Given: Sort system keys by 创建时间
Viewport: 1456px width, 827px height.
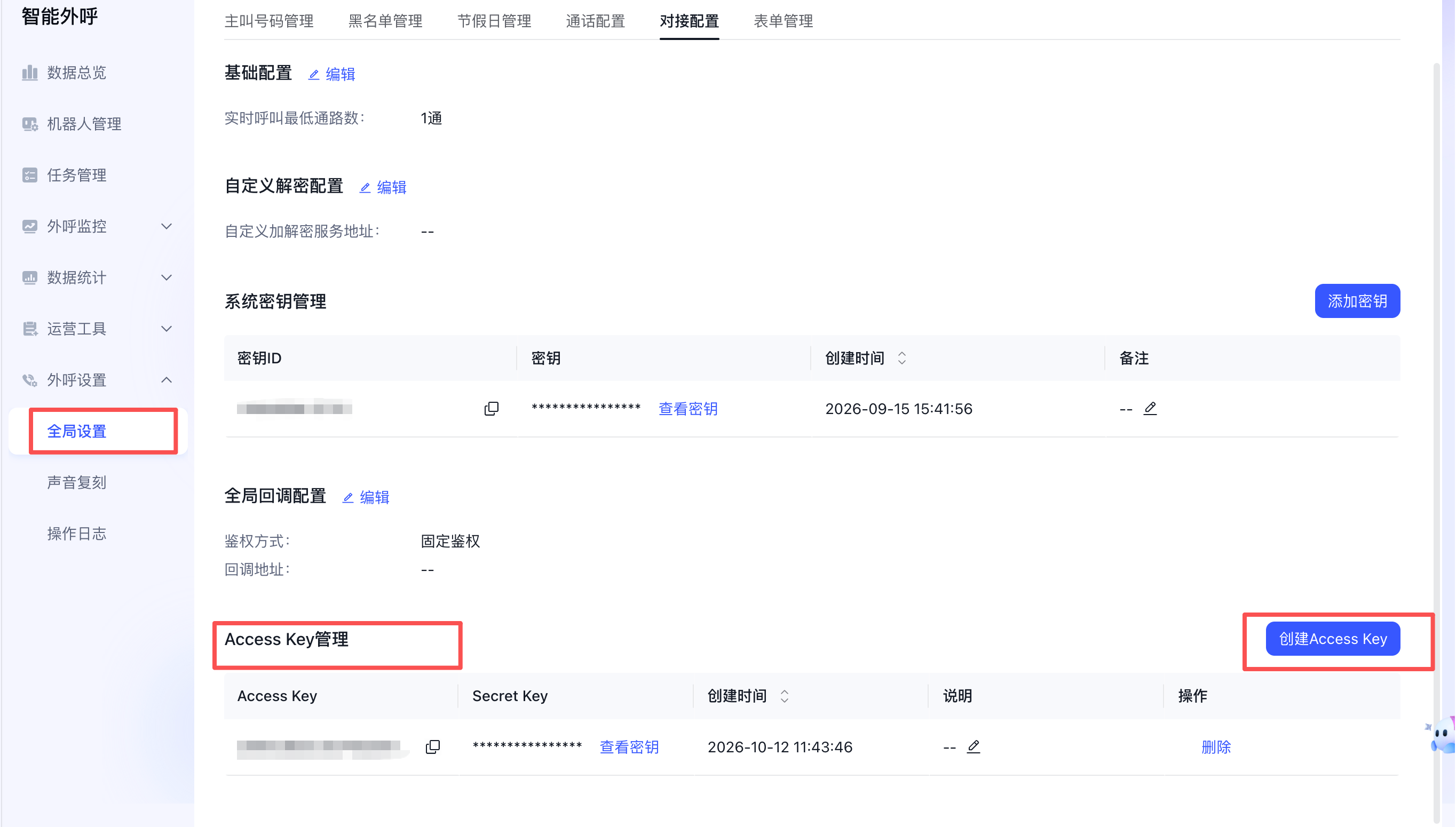Looking at the screenshot, I should [901, 358].
